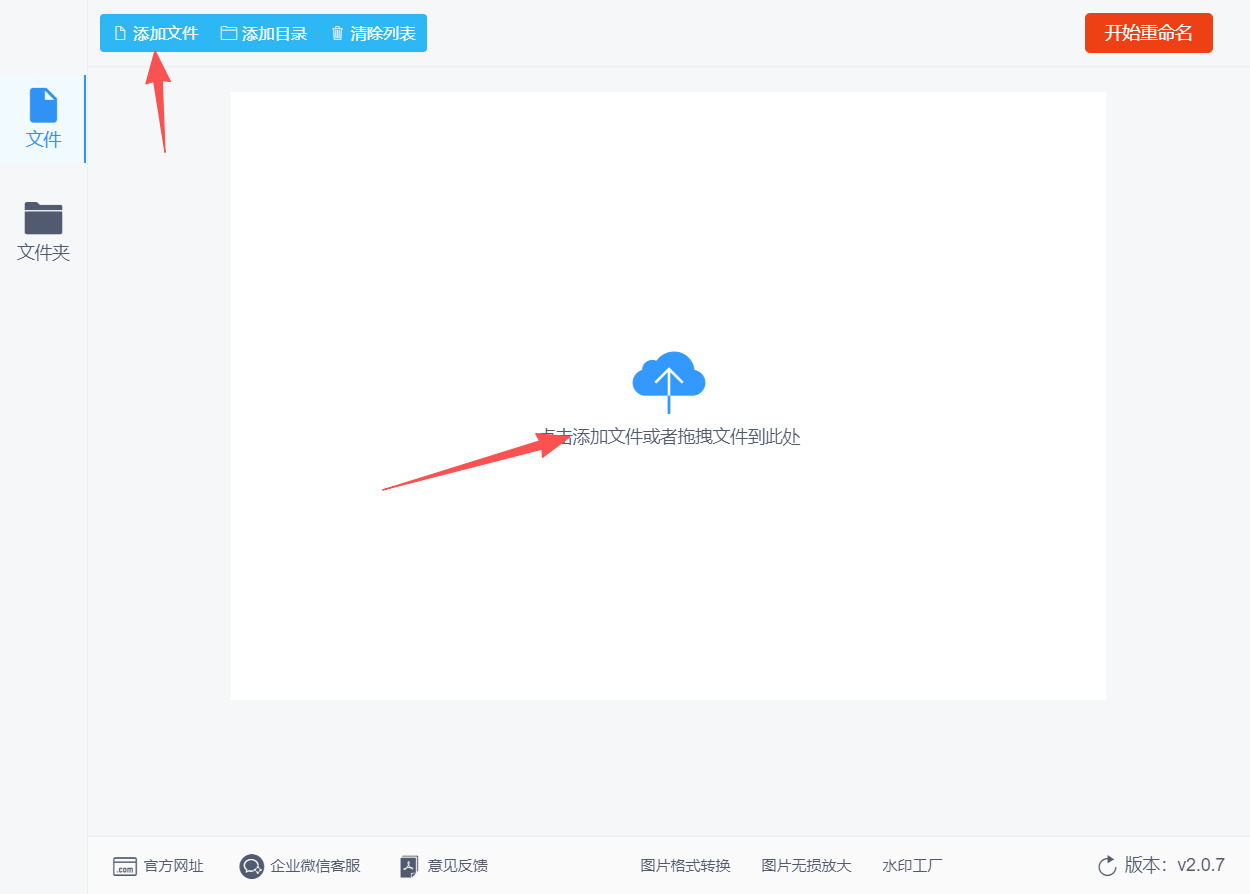Click the cloud upload icon

(x=669, y=382)
